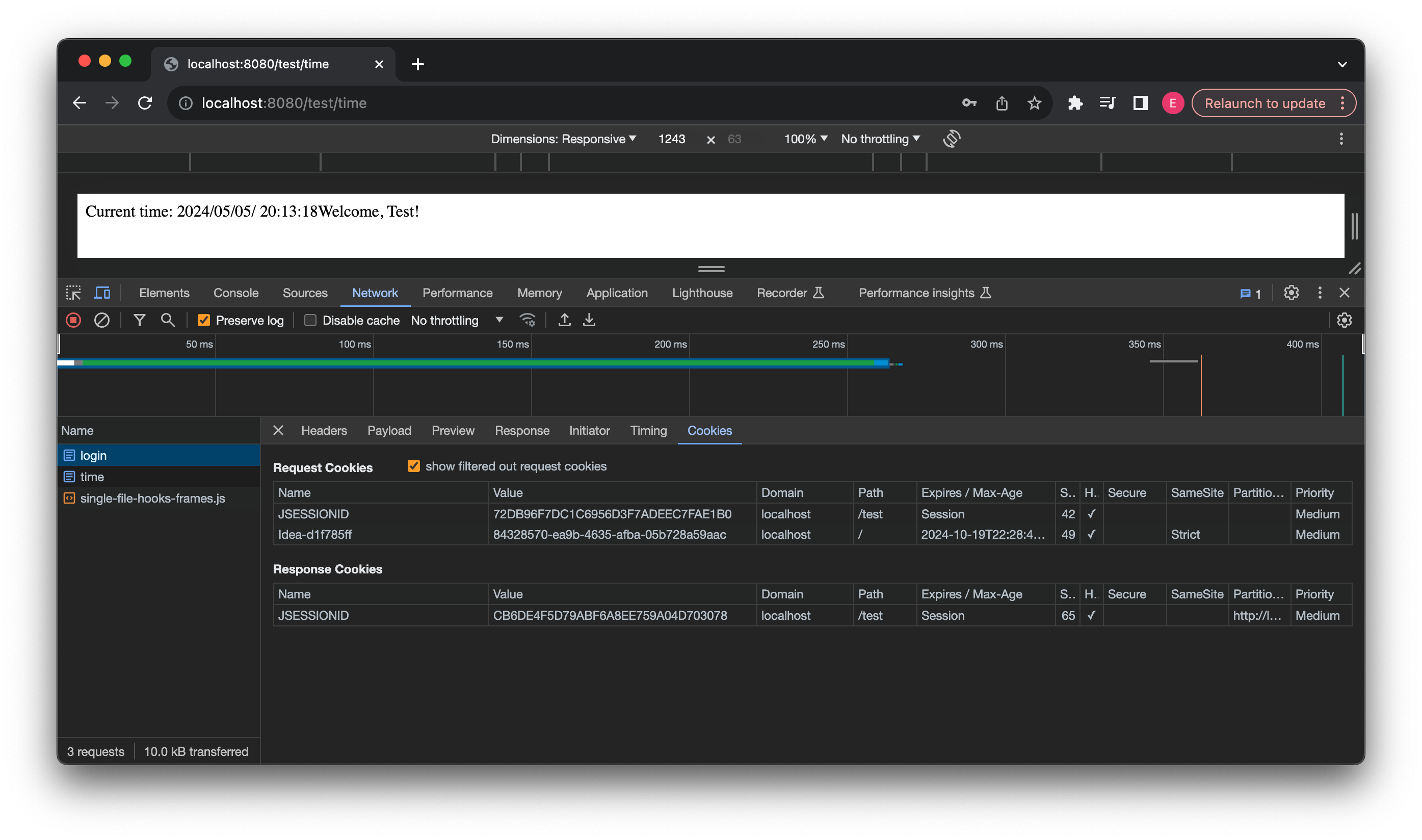1422x840 pixels.
Task: Switch to the Headers tab
Action: point(324,430)
